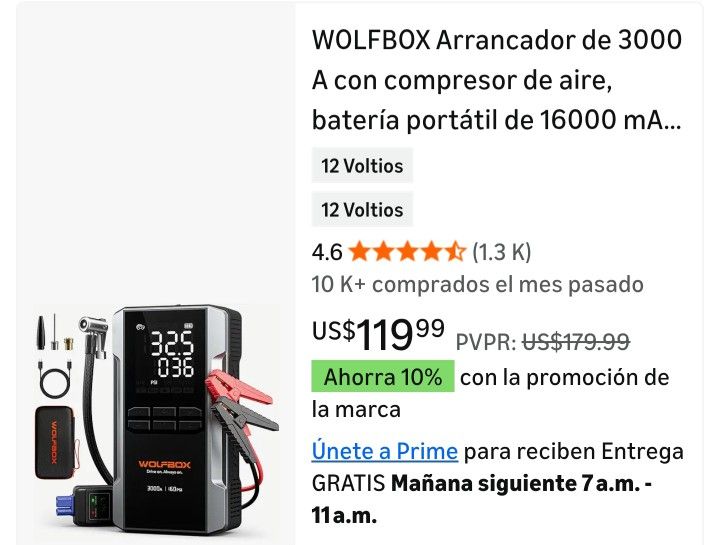Select the first 12 Voltios option badge

tap(362, 166)
